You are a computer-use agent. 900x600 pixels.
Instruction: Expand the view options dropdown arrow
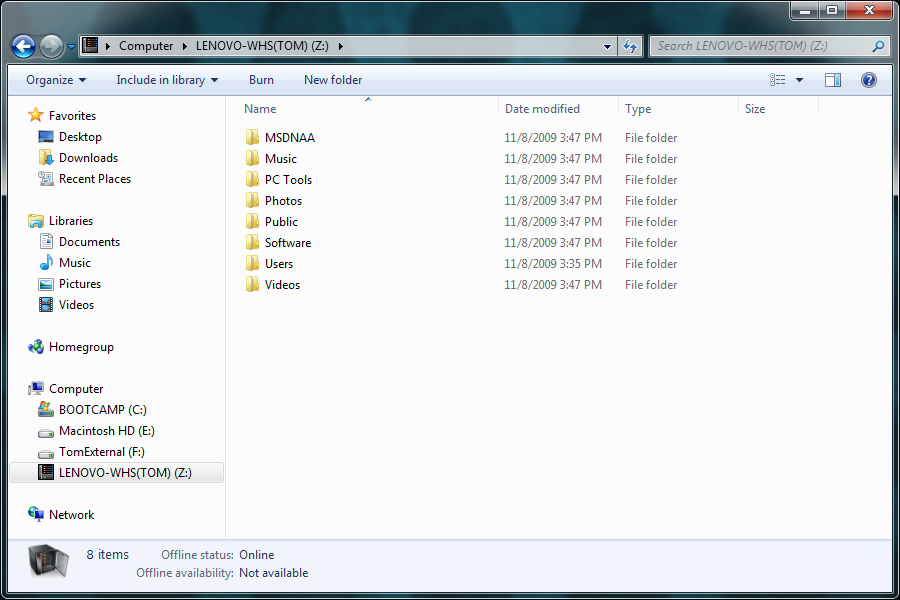click(799, 80)
